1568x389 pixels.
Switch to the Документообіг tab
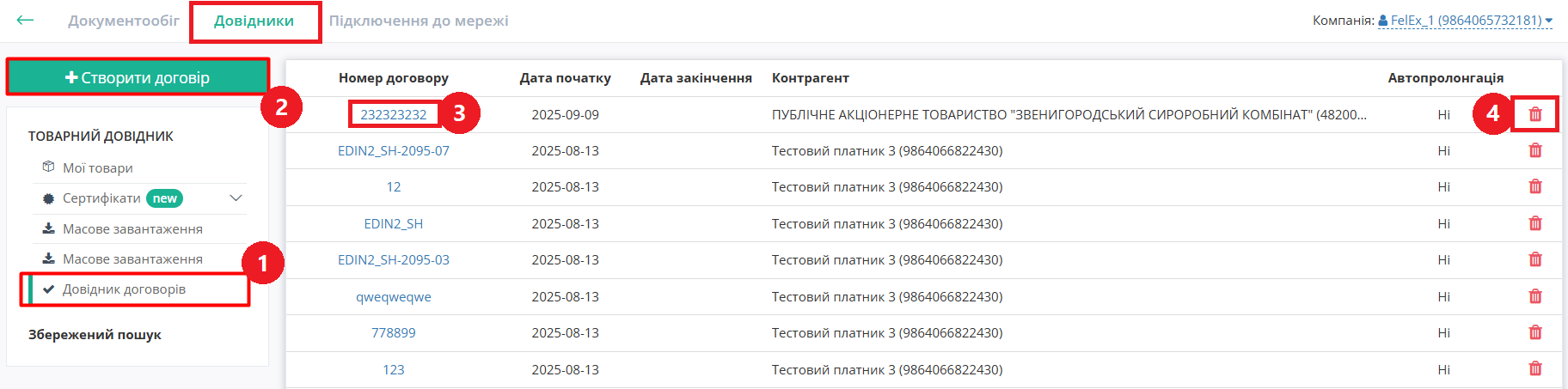(124, 21)
